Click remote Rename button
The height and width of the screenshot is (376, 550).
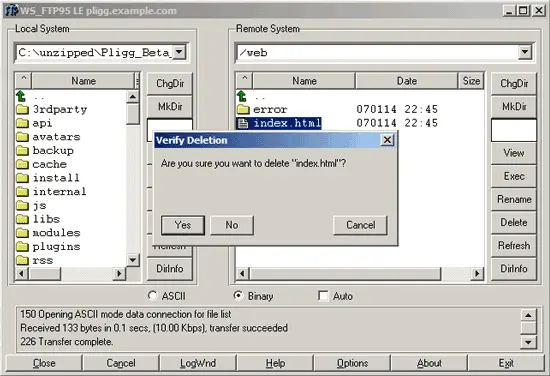[514, 199]
